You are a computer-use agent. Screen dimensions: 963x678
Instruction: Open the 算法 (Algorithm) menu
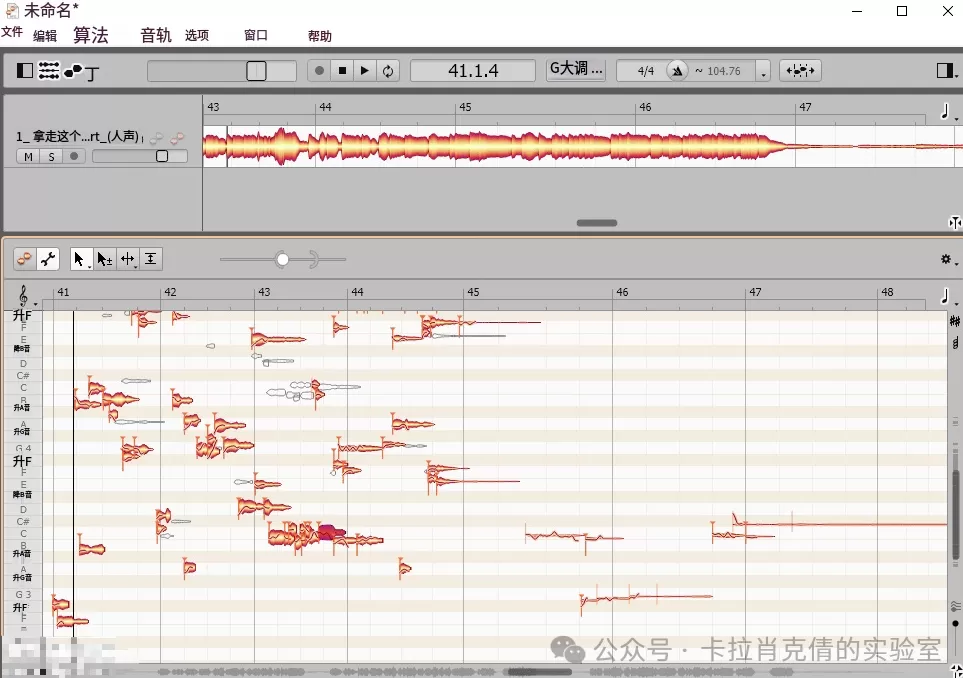point(90,35)
